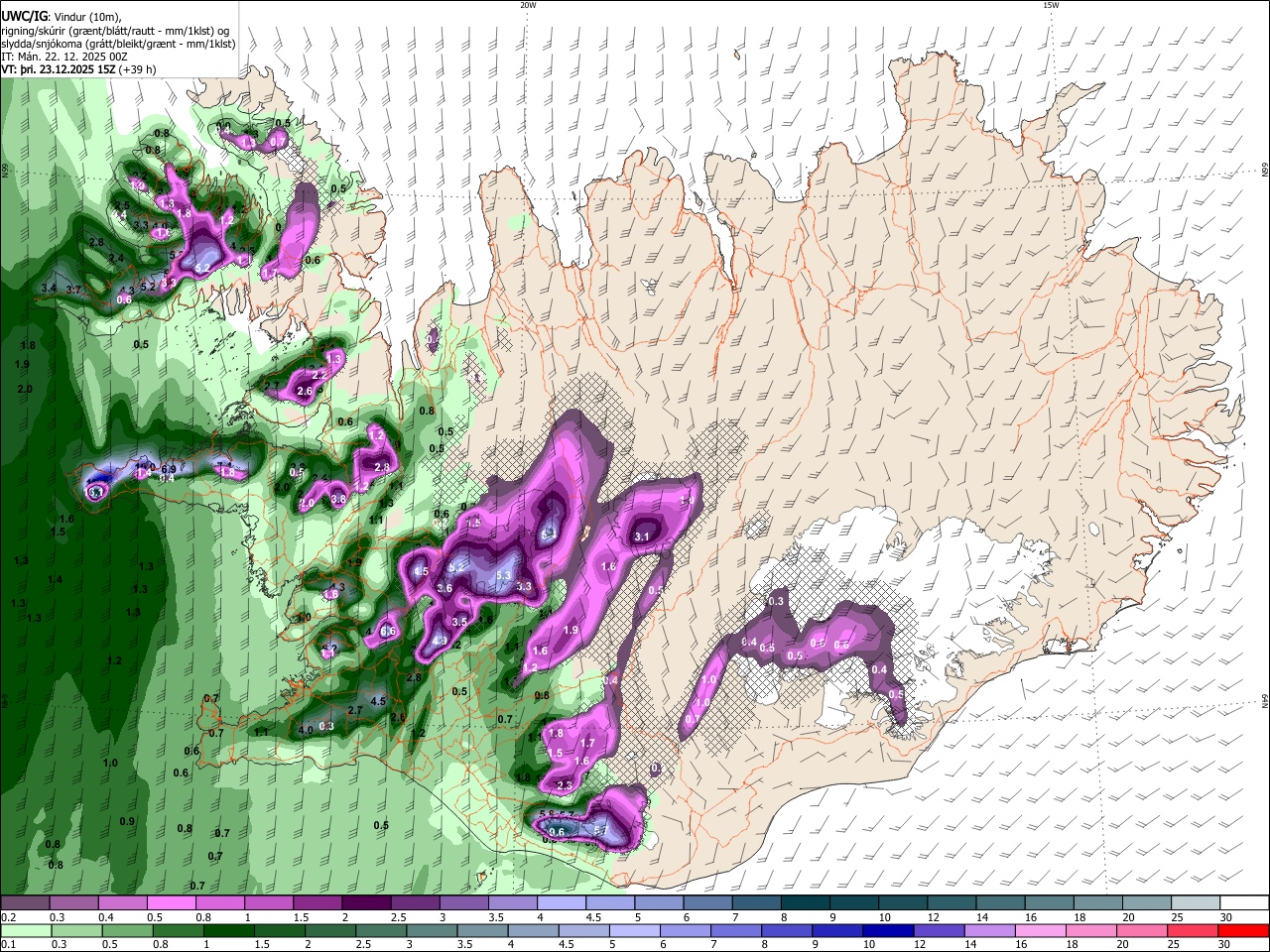Click the '6.6' precipitation value on the map
Image resolution: width=1270 pixels, height=952 pixels.
coord(388,631)
